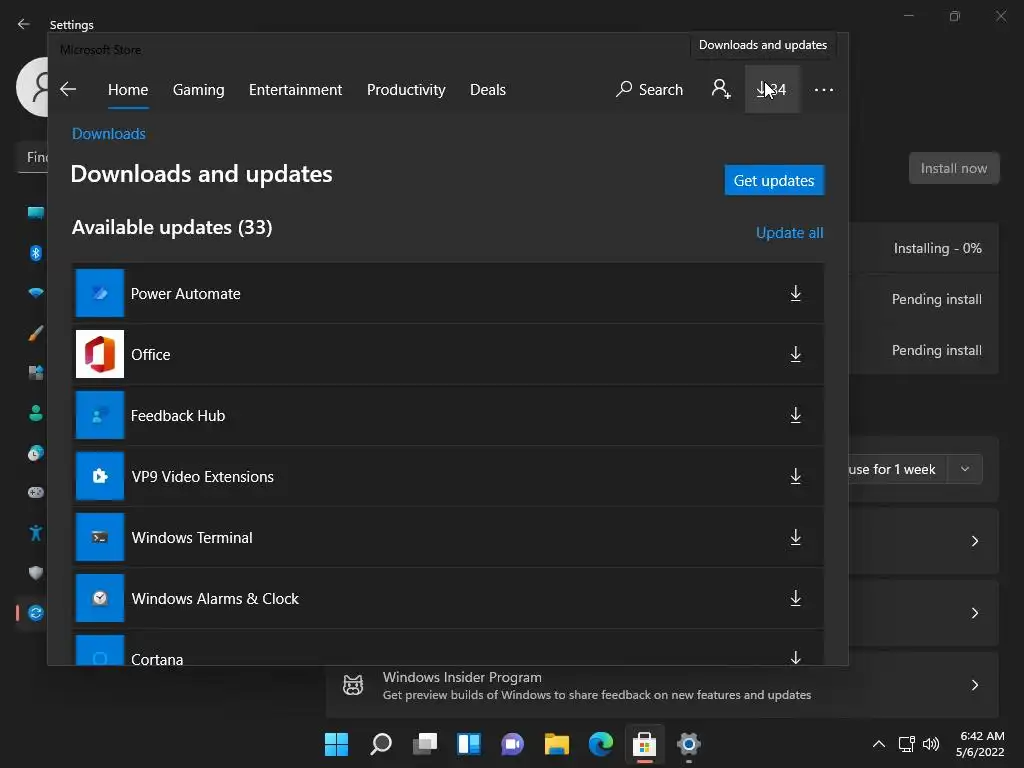Screen dimensions: 1024x768
Task: Open the Accessibility icon in the Settings sidebar
Action: click(x=35, y=533)
